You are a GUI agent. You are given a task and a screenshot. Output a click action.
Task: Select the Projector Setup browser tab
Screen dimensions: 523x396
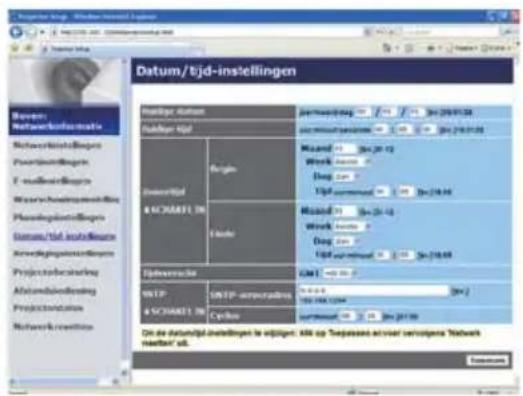tap(122, 49)
